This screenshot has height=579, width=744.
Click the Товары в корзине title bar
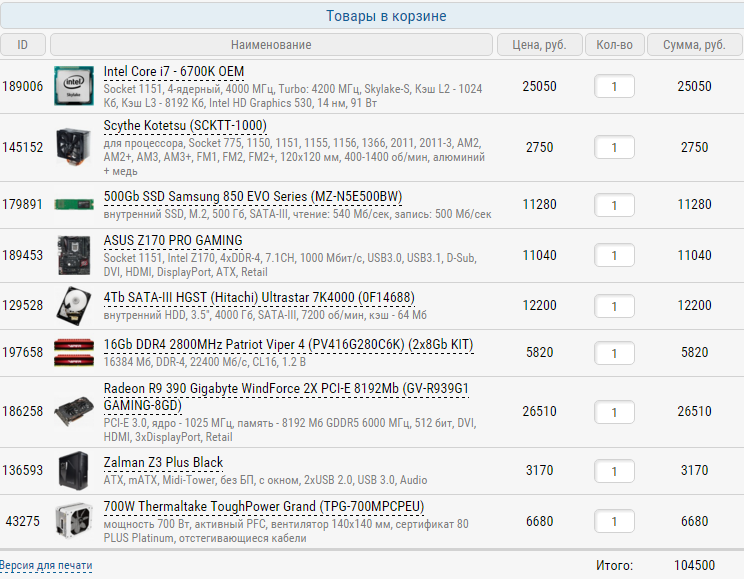[372, 16]
